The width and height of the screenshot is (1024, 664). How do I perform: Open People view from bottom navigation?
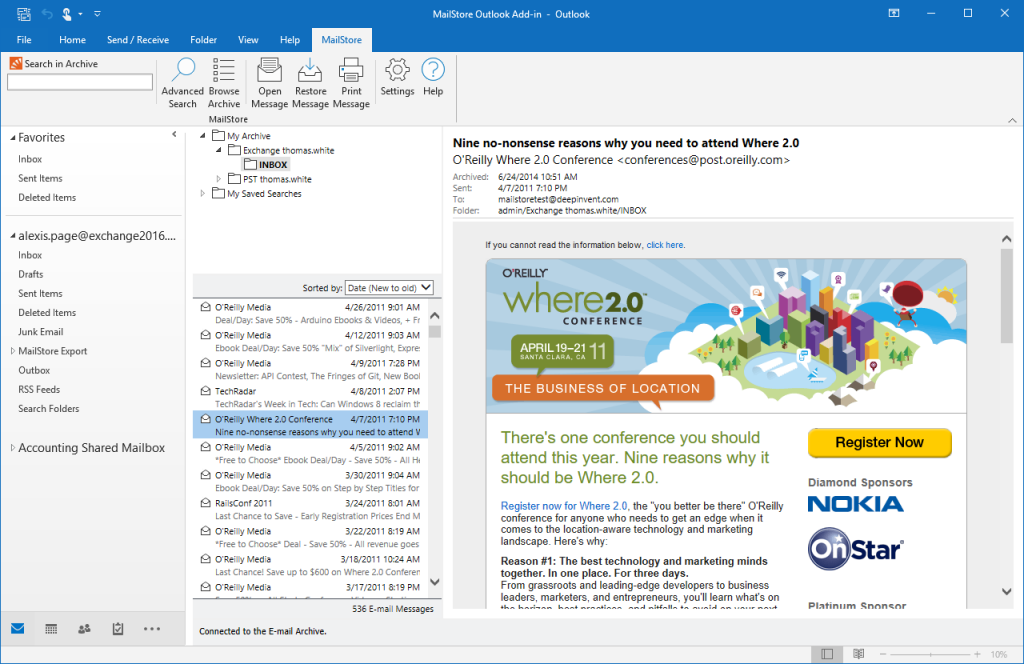pyautogui.click(x=84, y=628)
